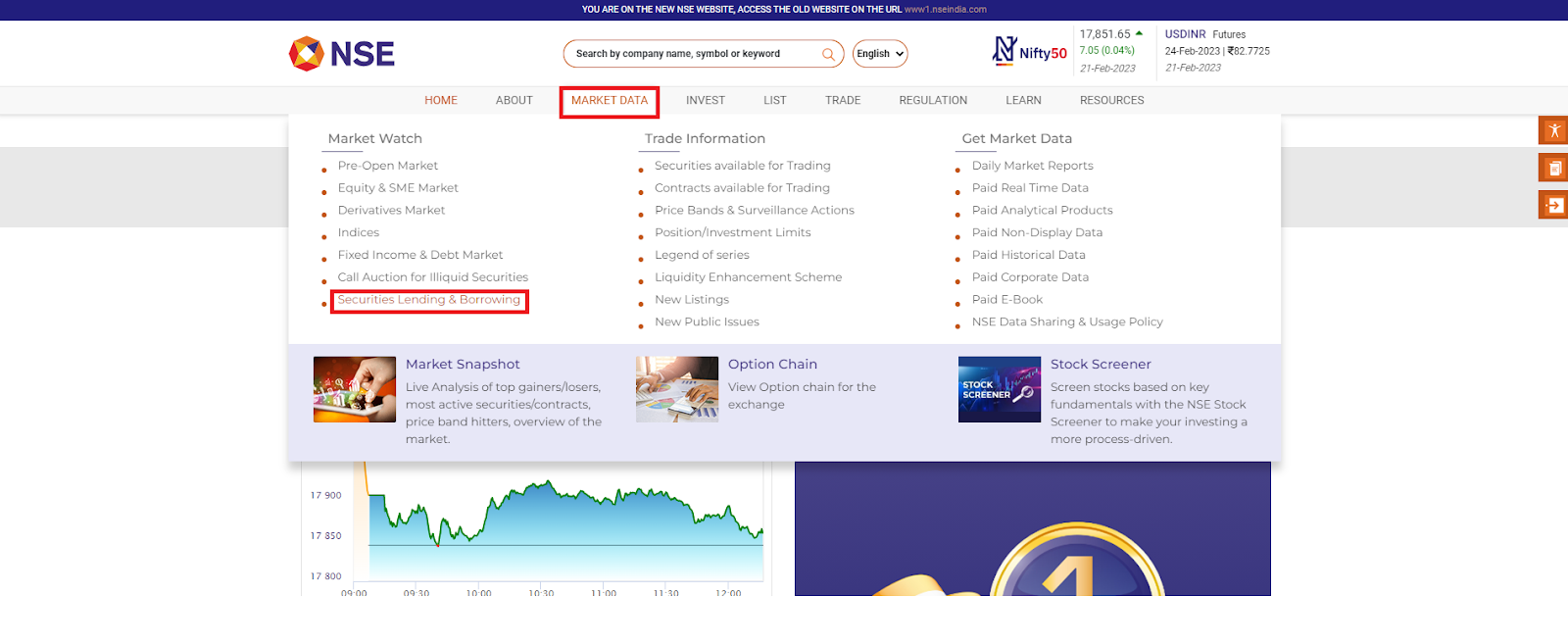
Task: Click the orange document icon on right edge
Action: (1553, 168)
